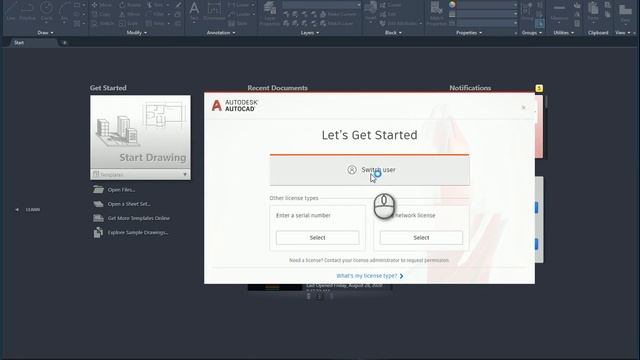Select the Polyline tool
Image resolution: width=640 pixels, height=360 pixels.
point(27,11)
